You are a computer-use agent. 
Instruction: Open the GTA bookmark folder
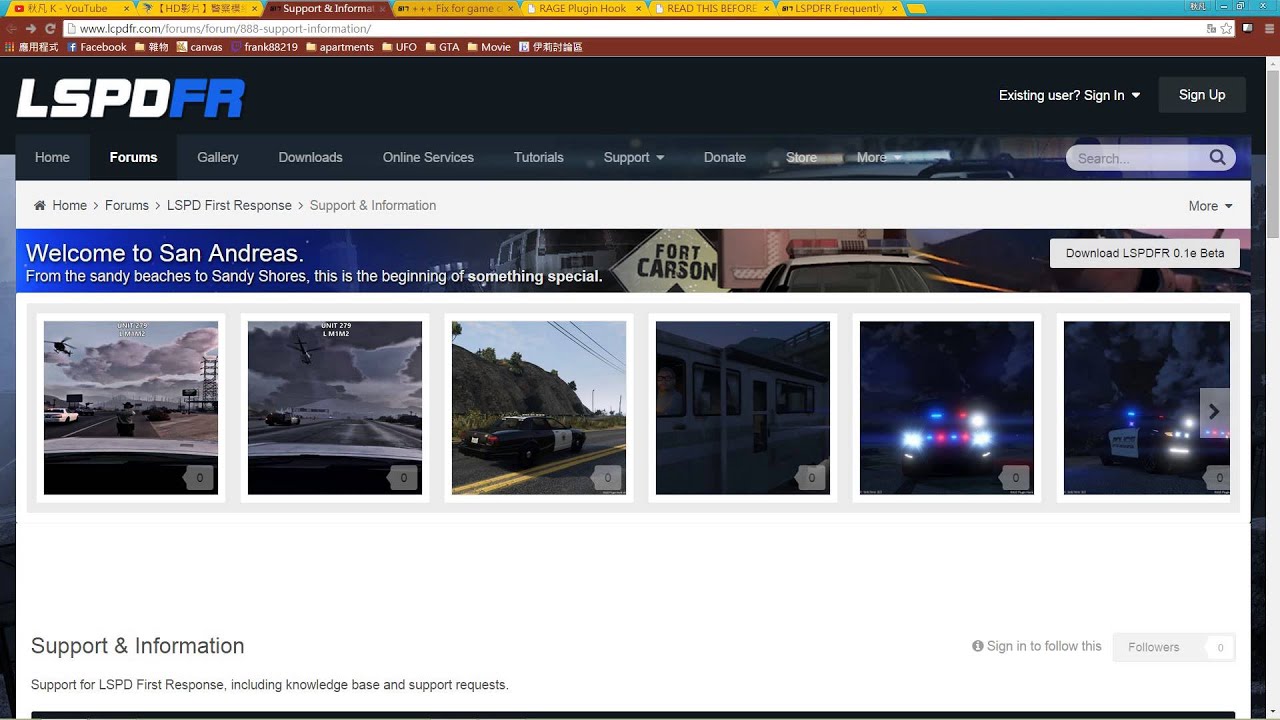click(442, 47)
